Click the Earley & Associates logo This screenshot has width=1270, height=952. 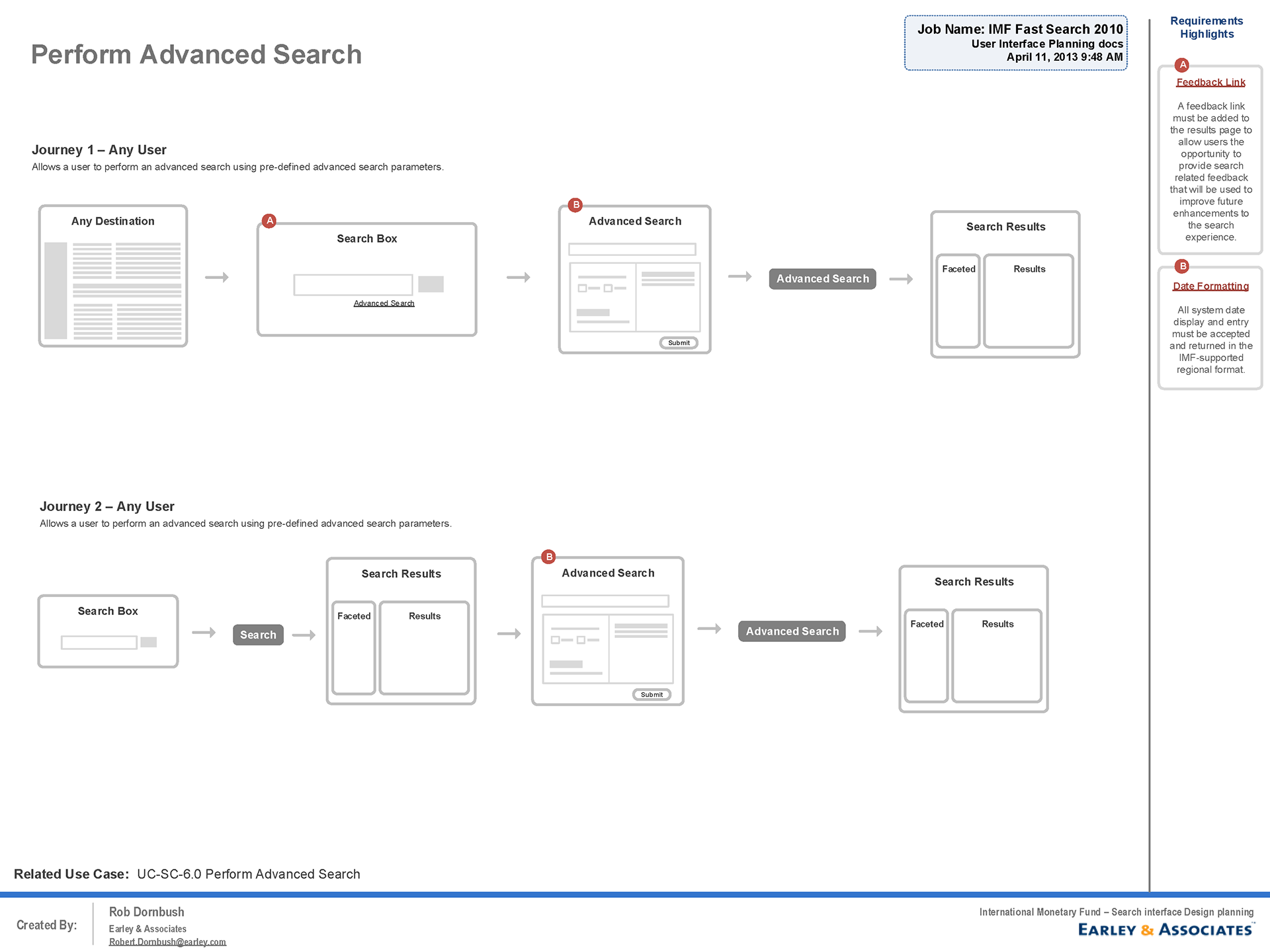tap(1165, 930)
